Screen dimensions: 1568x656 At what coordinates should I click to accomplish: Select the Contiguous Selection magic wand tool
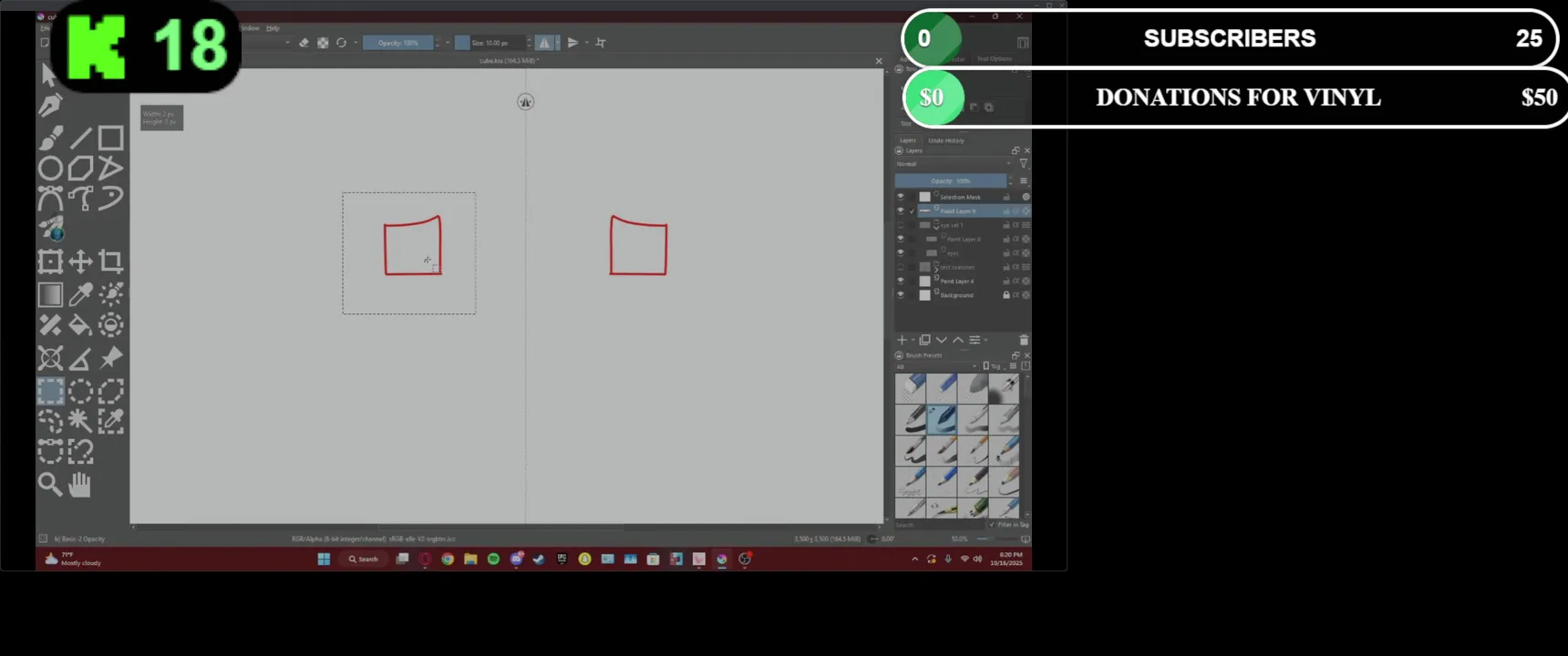[80, 421]
